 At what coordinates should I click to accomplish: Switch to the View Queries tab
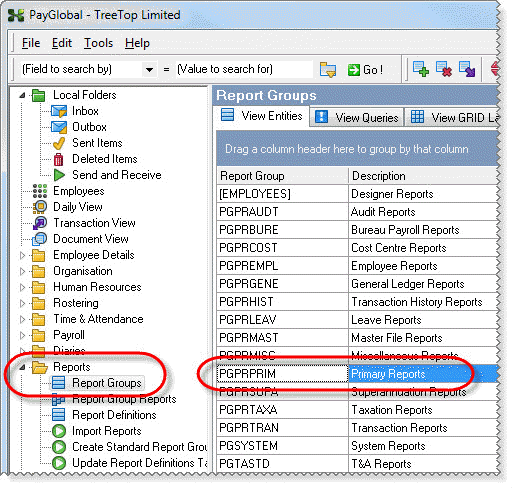tap(356, 117)
